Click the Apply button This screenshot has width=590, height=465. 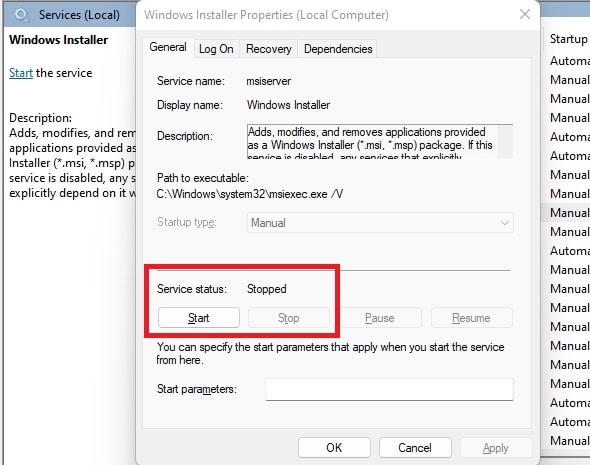tap(496, 448)
